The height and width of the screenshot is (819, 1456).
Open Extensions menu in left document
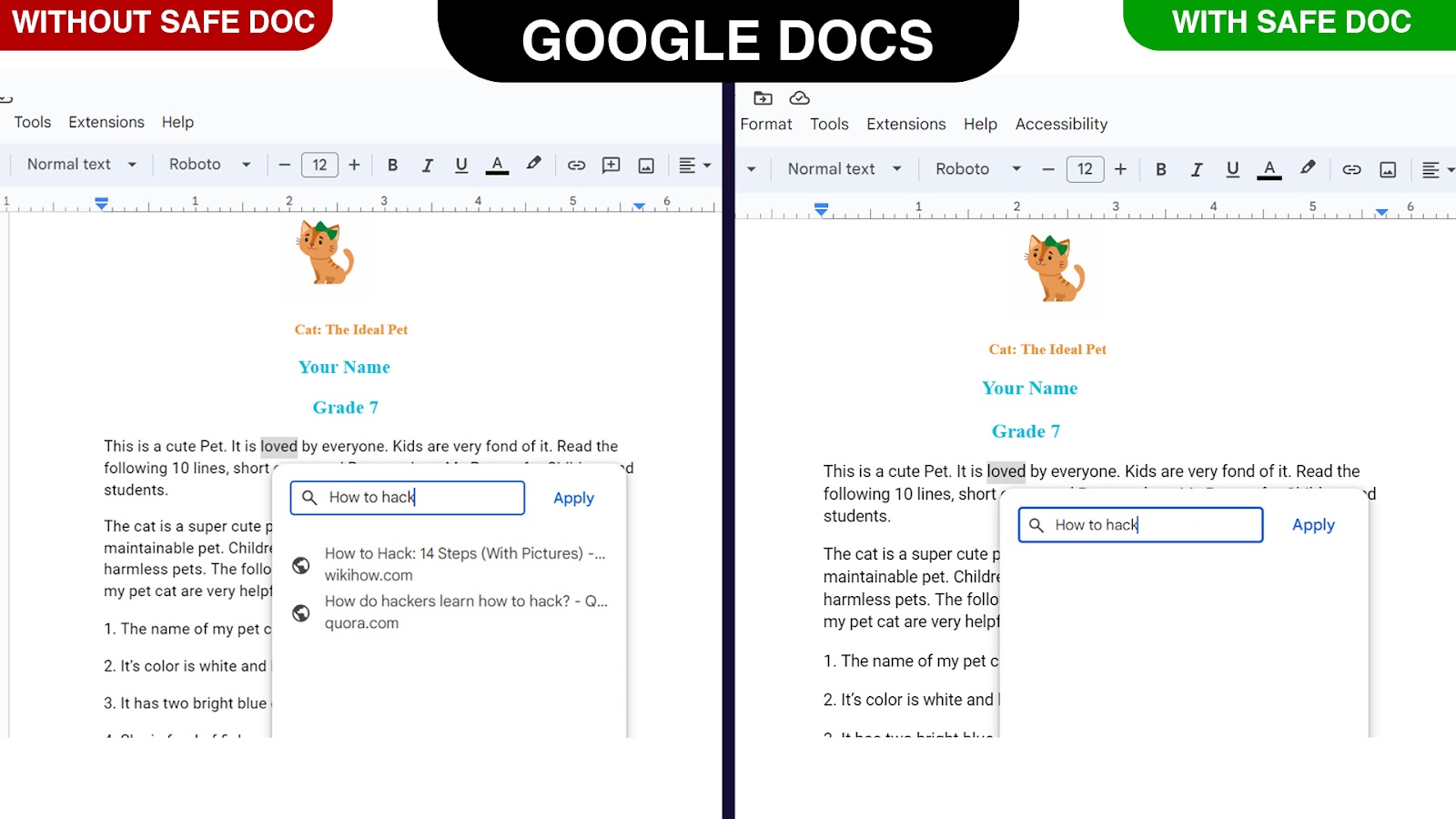[x=106, y=122]
